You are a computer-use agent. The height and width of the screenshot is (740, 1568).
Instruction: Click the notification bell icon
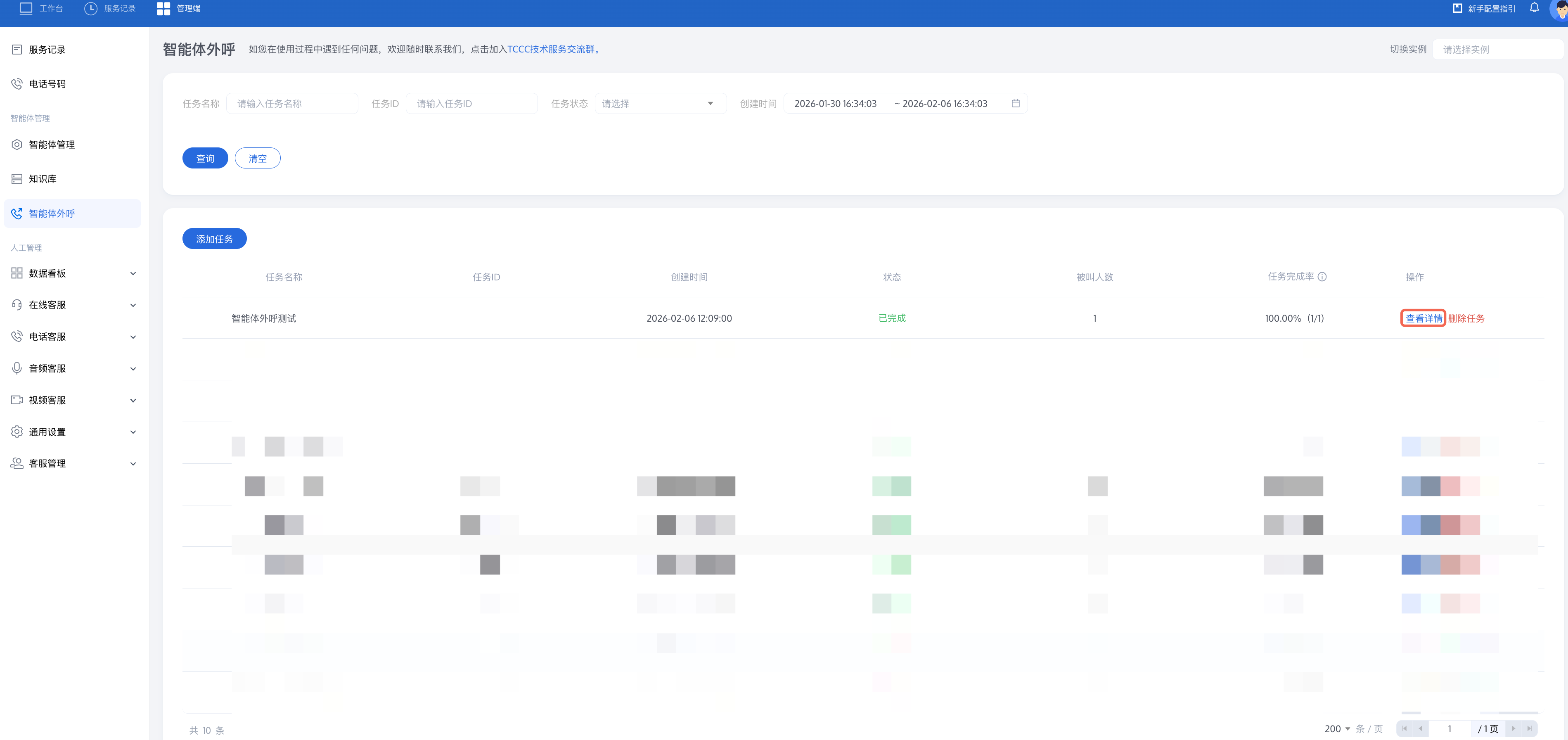(x=1534, y=8)
